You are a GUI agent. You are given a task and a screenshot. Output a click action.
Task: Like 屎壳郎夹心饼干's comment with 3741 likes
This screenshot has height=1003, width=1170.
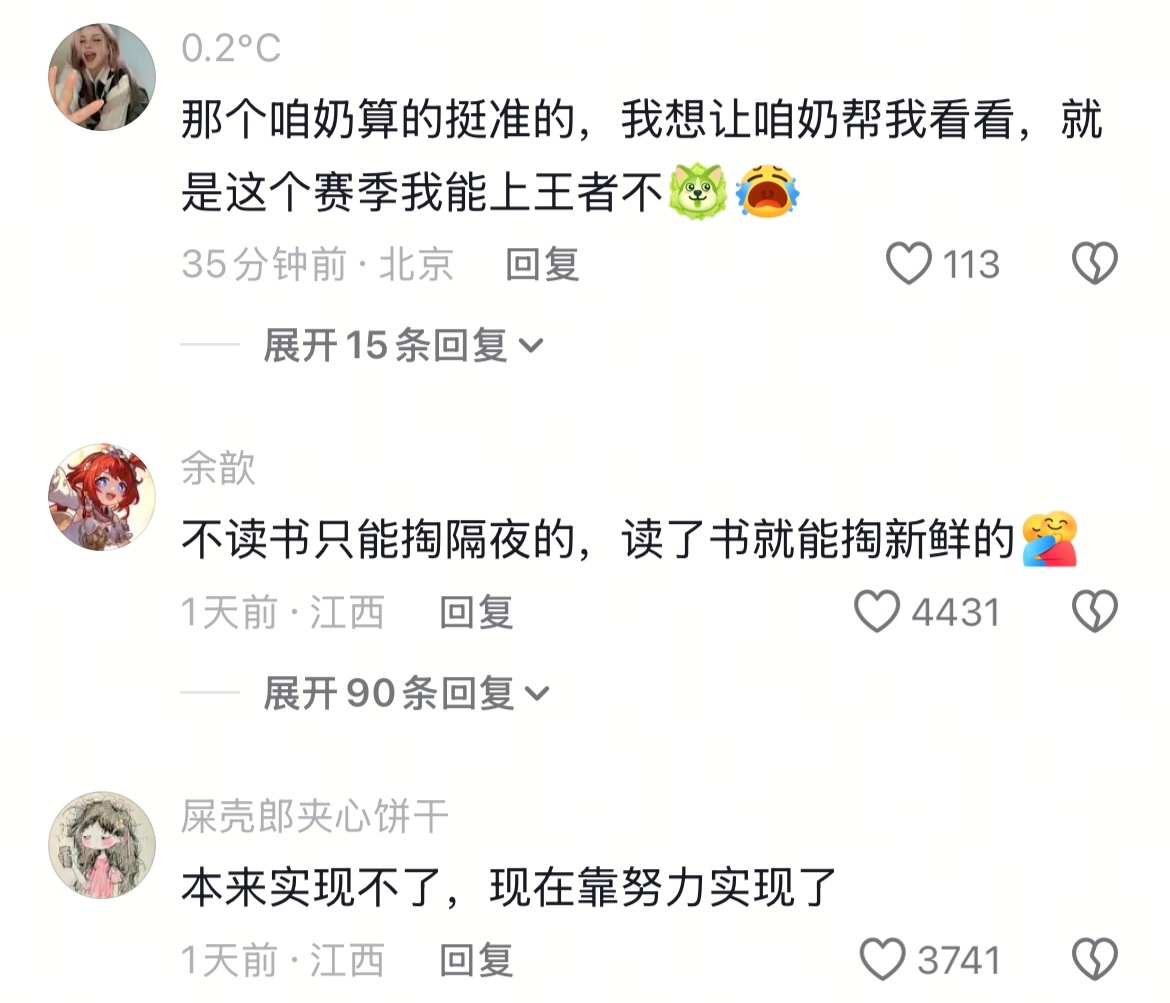click(883, 959)
